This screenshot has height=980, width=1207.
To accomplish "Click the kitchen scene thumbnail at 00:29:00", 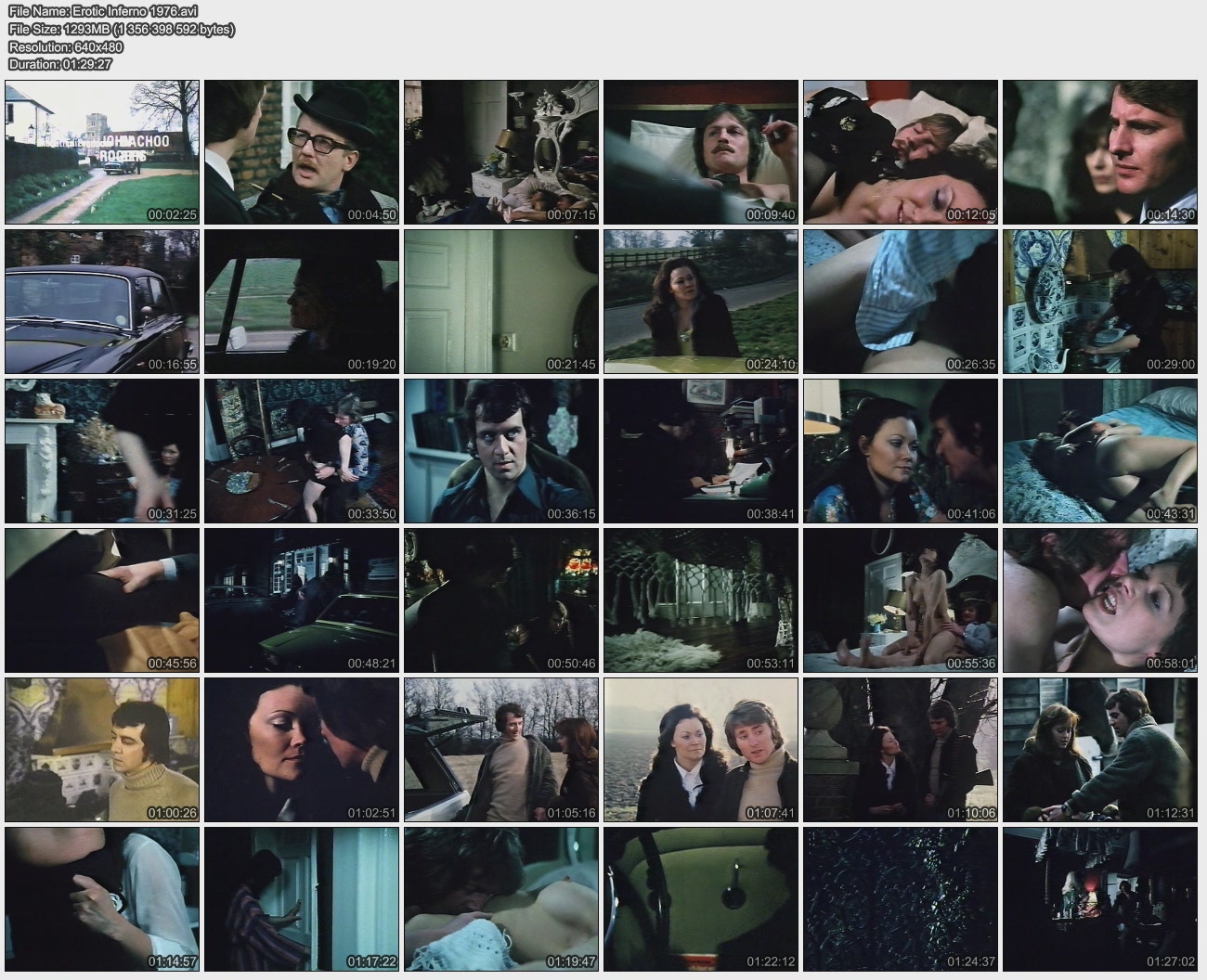I will point(1100,302).
